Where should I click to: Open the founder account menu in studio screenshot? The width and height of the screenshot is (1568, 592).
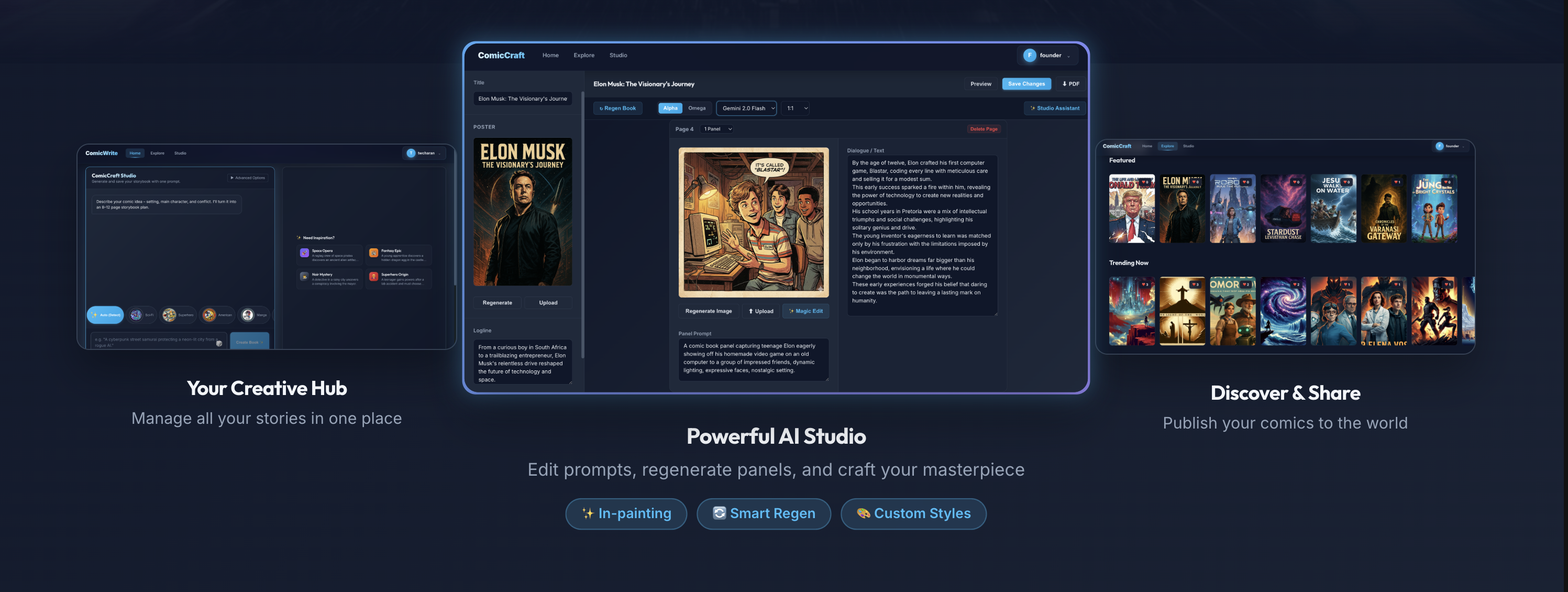point(1047,56)
